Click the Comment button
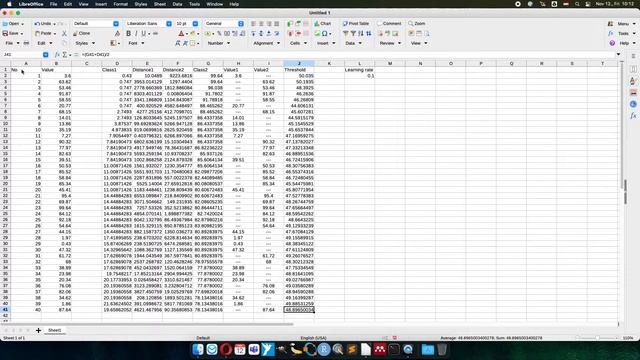Image resolution: width=640 pixels, height=360 pixels. [389, 24]
